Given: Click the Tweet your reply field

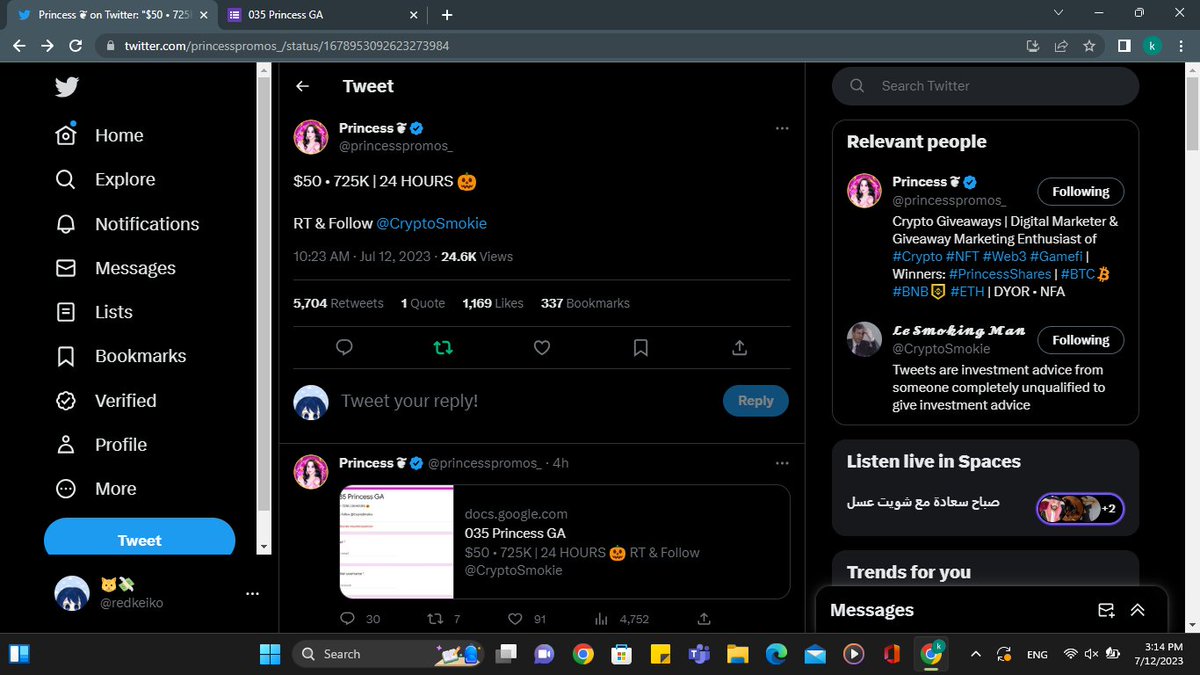Looking at the screenshot, I should (525, 401).
